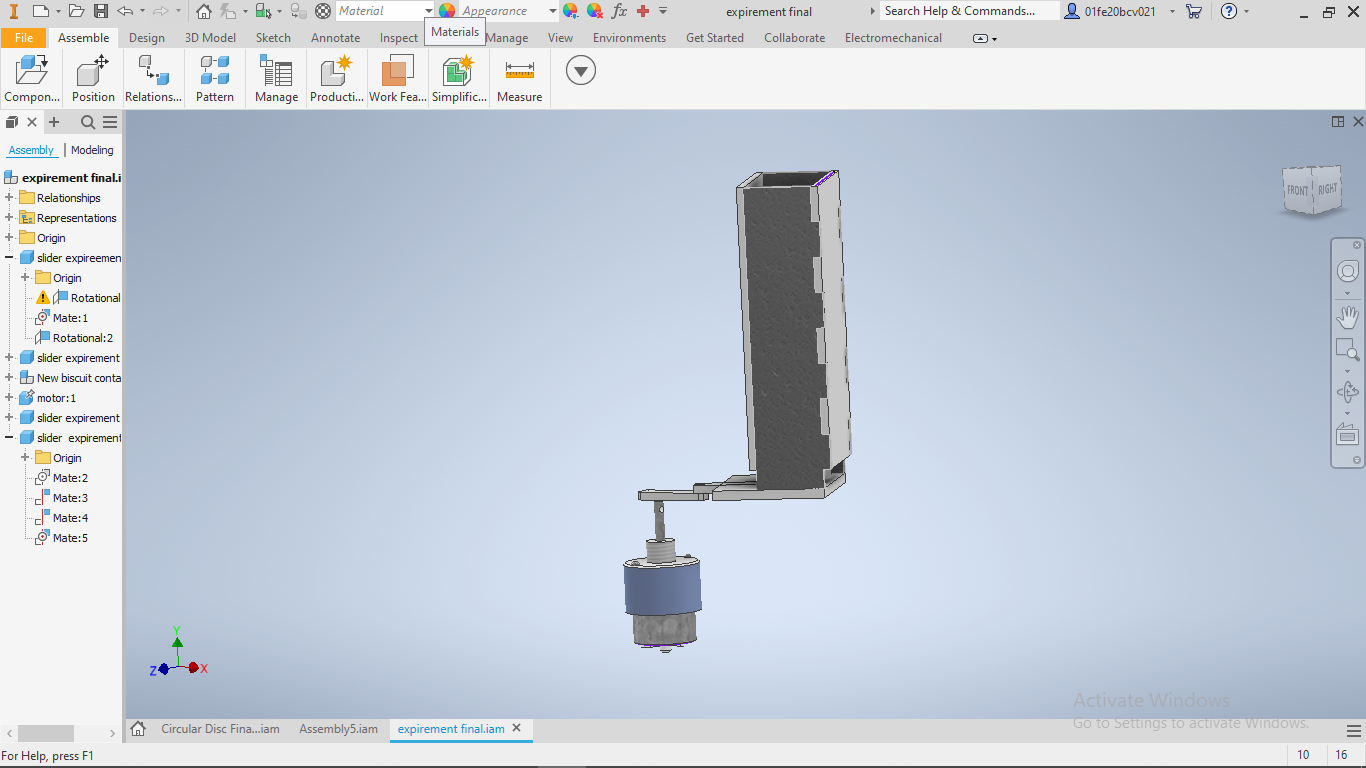Switch to Assembly5.iam document tab
Screen dimensions: 1366x768
coord(338,729)
